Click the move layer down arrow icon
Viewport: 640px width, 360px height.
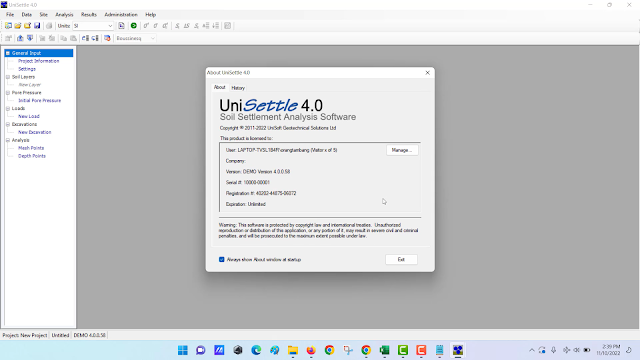click(30, 38)
